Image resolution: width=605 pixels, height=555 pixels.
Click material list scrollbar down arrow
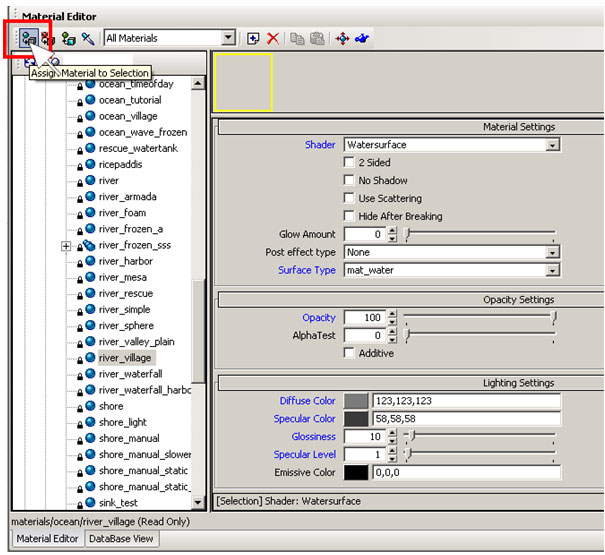coord(198,502)
